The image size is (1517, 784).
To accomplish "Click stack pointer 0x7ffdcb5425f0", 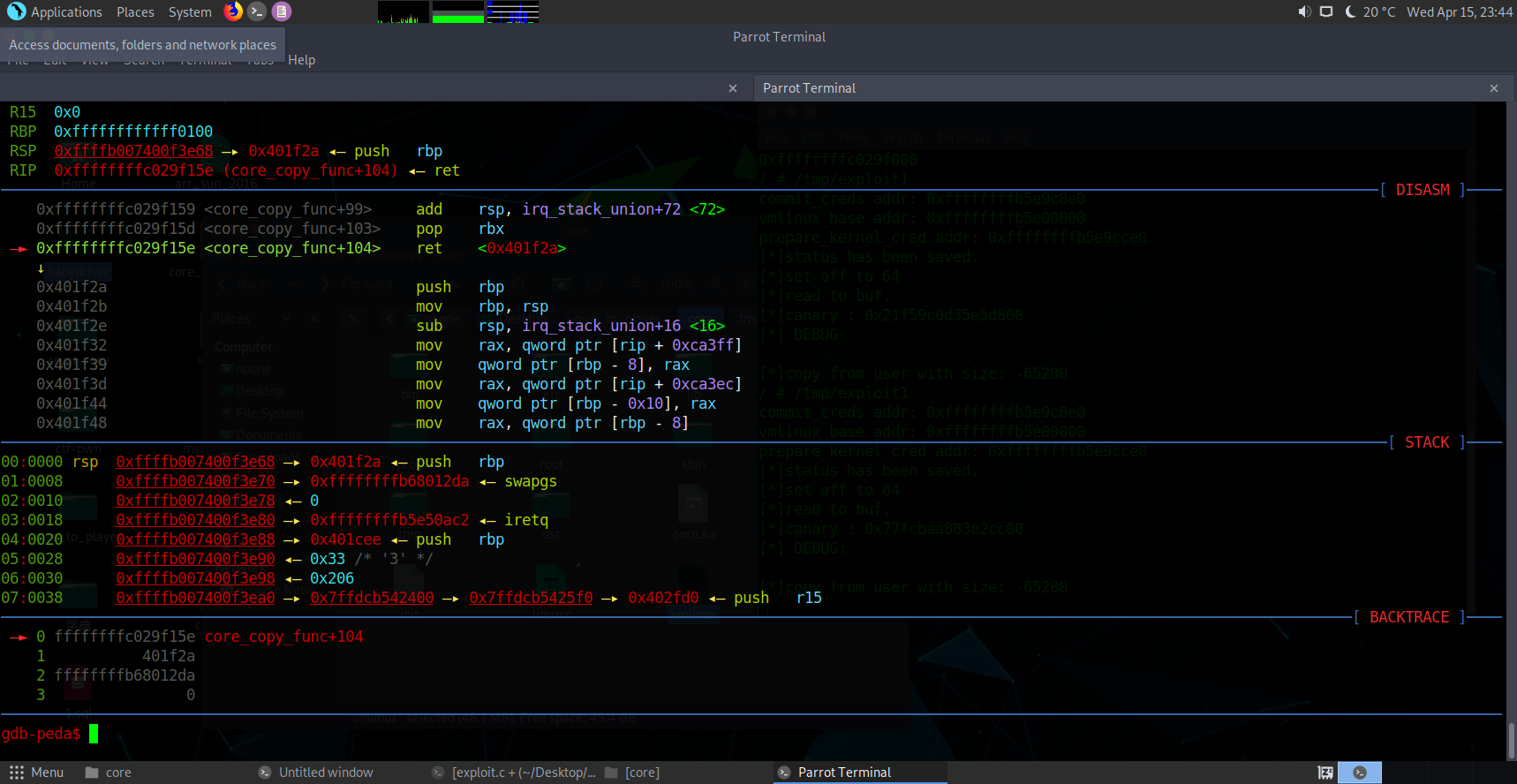I will pos(531,598).
